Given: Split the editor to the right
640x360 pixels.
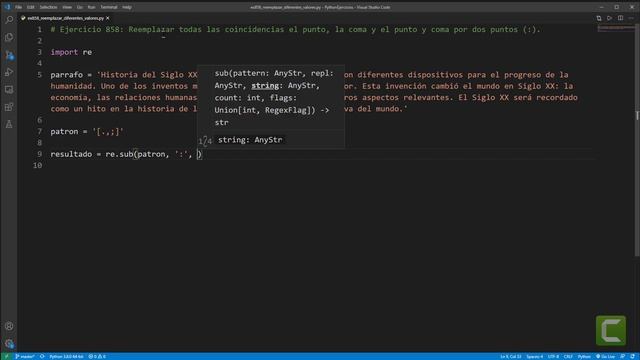Looking at the screenshot, I should click(x=620, y=18).
